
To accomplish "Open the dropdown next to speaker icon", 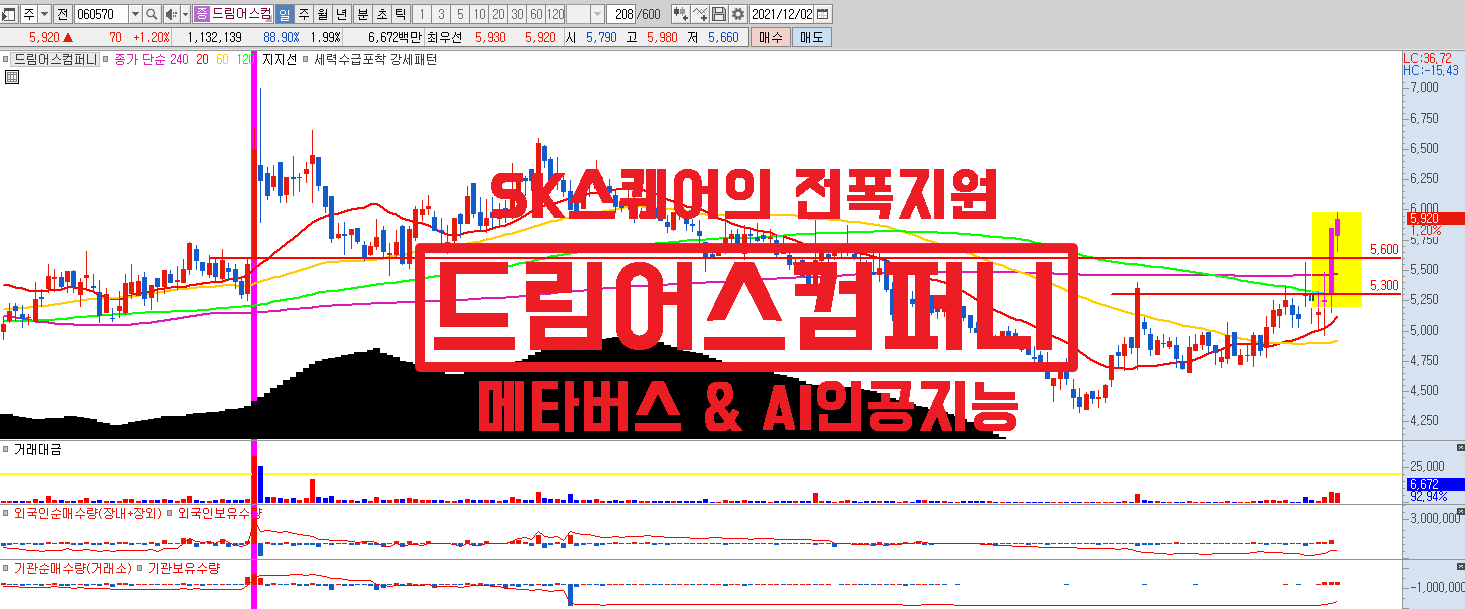I will pyautogui.click(x=185, y=14).
